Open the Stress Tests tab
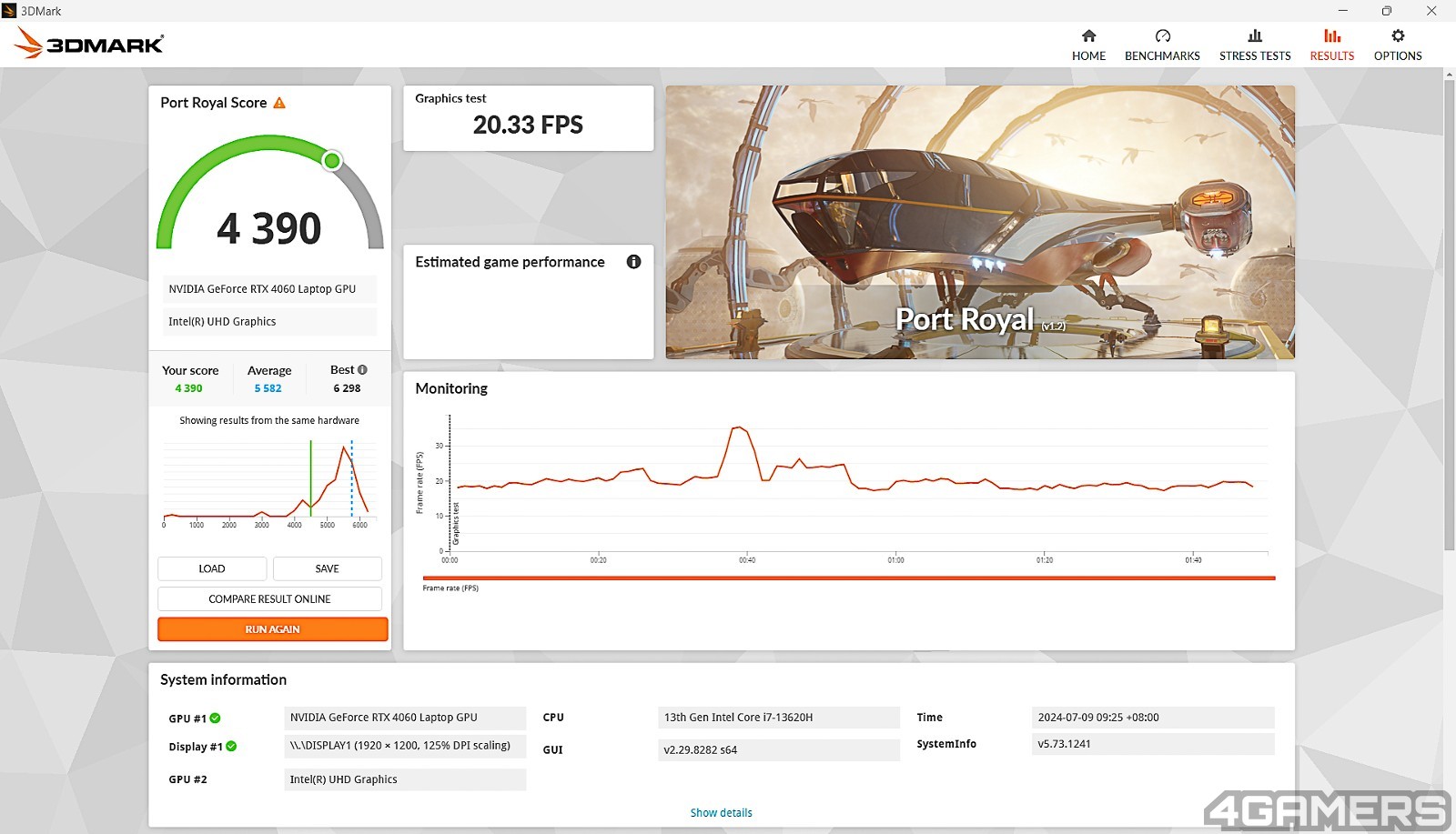Screen dimensions: 1456x834 point(1255,45)
